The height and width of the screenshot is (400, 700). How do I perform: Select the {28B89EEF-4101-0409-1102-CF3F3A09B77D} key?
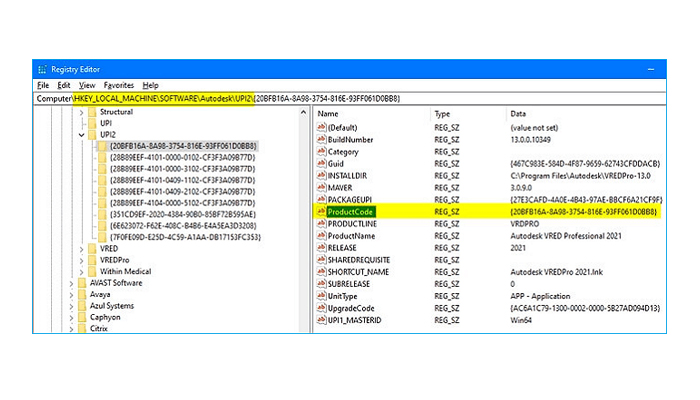coord(183,180)
